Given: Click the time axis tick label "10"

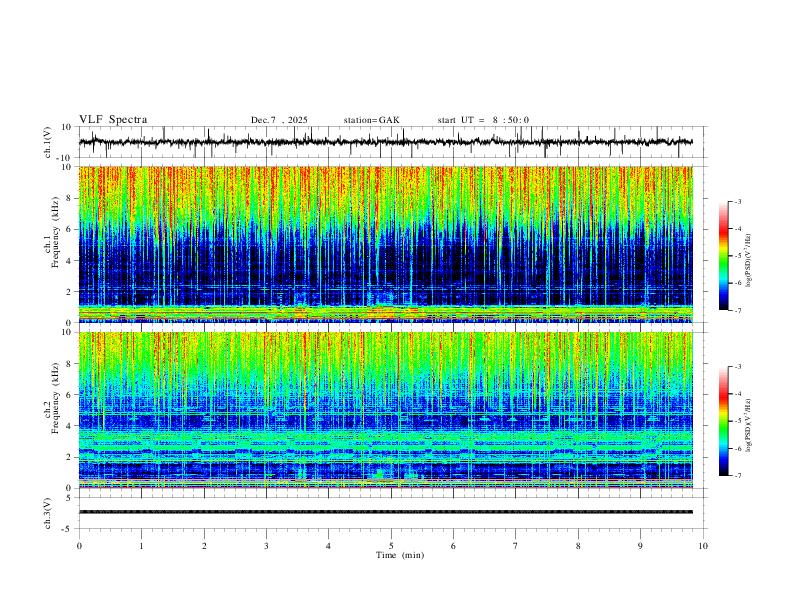Looking at the screenshot, I should 703,546.
